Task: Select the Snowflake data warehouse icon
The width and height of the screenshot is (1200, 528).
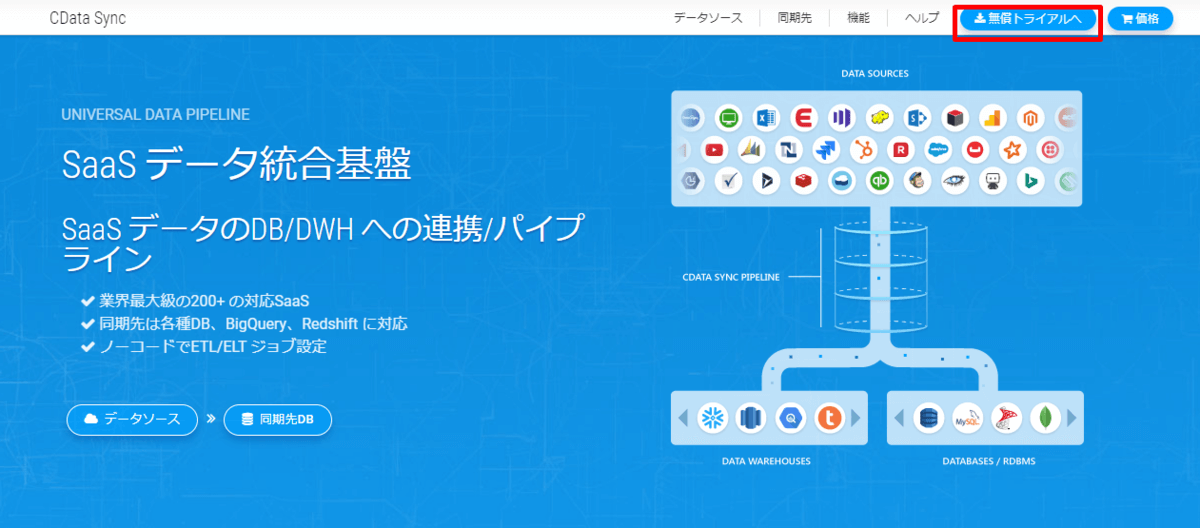Action: click(714, 417)
